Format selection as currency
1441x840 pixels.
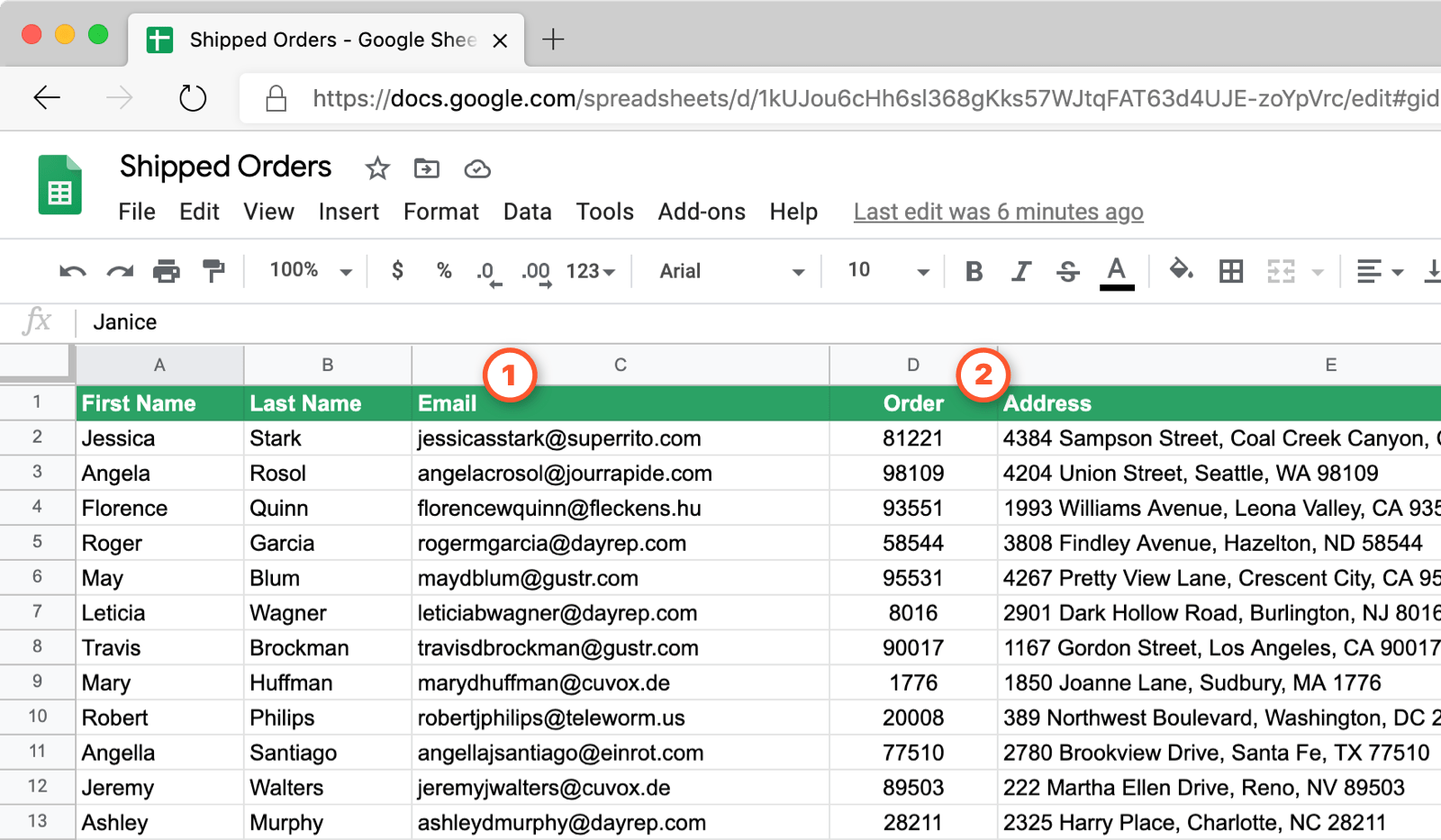click(x=396, y=270)
